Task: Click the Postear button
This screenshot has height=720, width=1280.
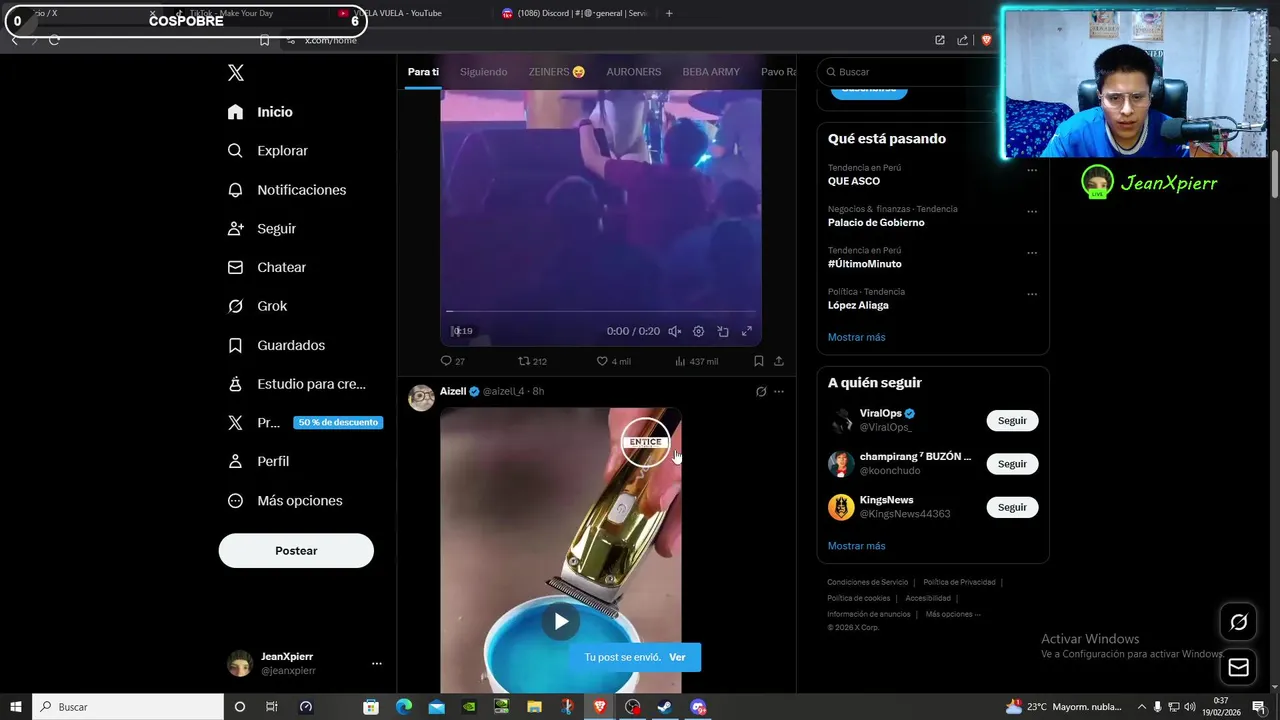Action: (x=296, y=551)
